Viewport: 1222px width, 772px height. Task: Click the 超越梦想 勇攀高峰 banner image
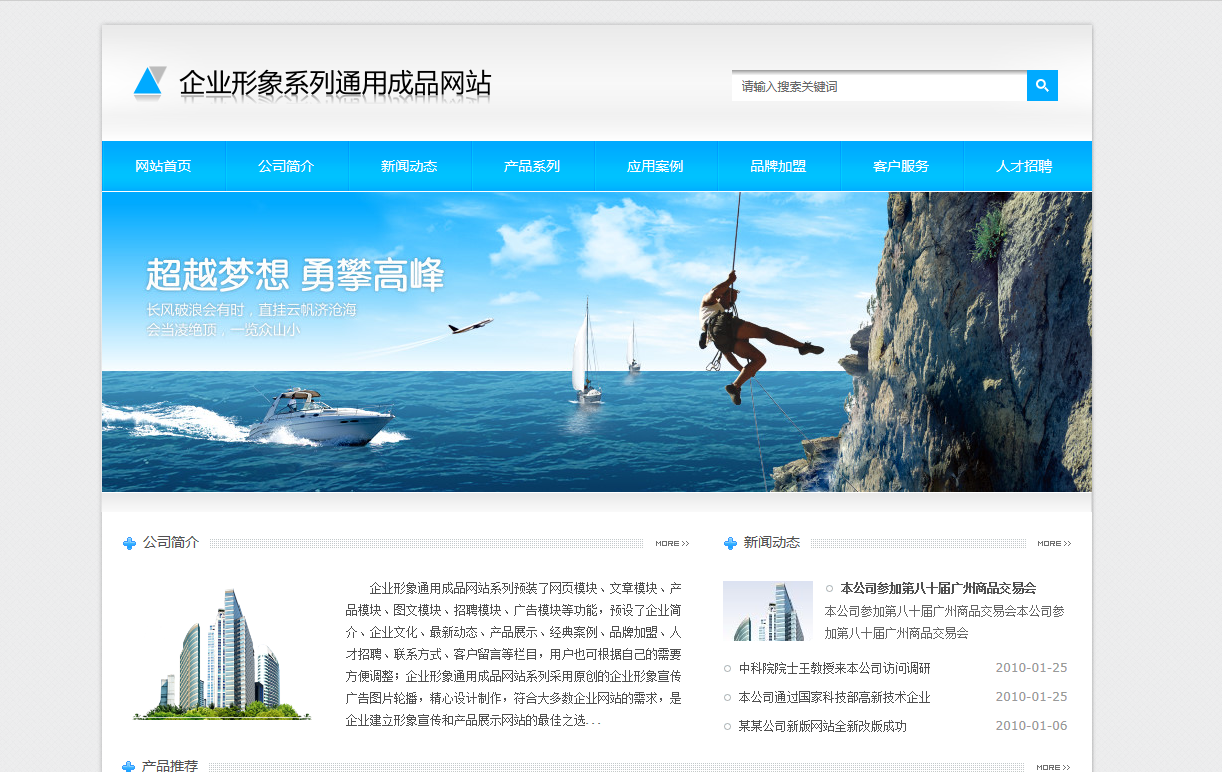(x=597, y=341)
